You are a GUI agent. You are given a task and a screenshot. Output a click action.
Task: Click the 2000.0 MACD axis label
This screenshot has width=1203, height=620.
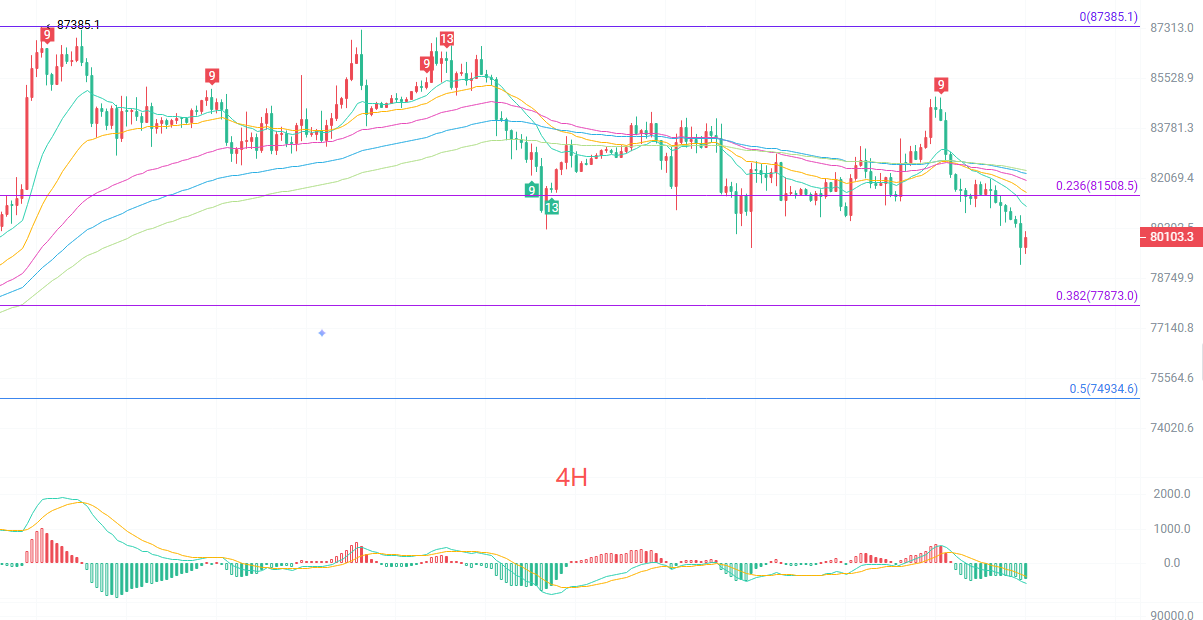[1171, 494]
